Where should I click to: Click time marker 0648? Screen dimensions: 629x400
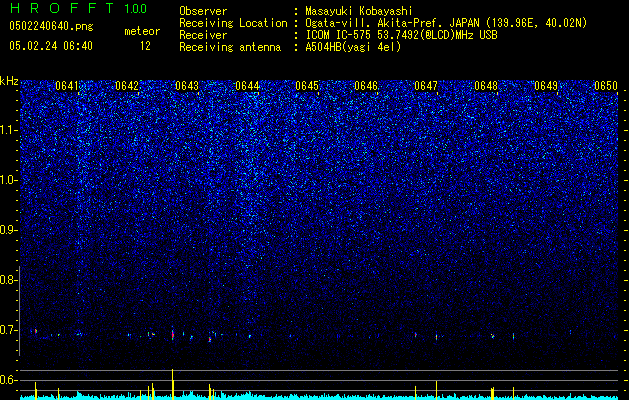[486, 86]
